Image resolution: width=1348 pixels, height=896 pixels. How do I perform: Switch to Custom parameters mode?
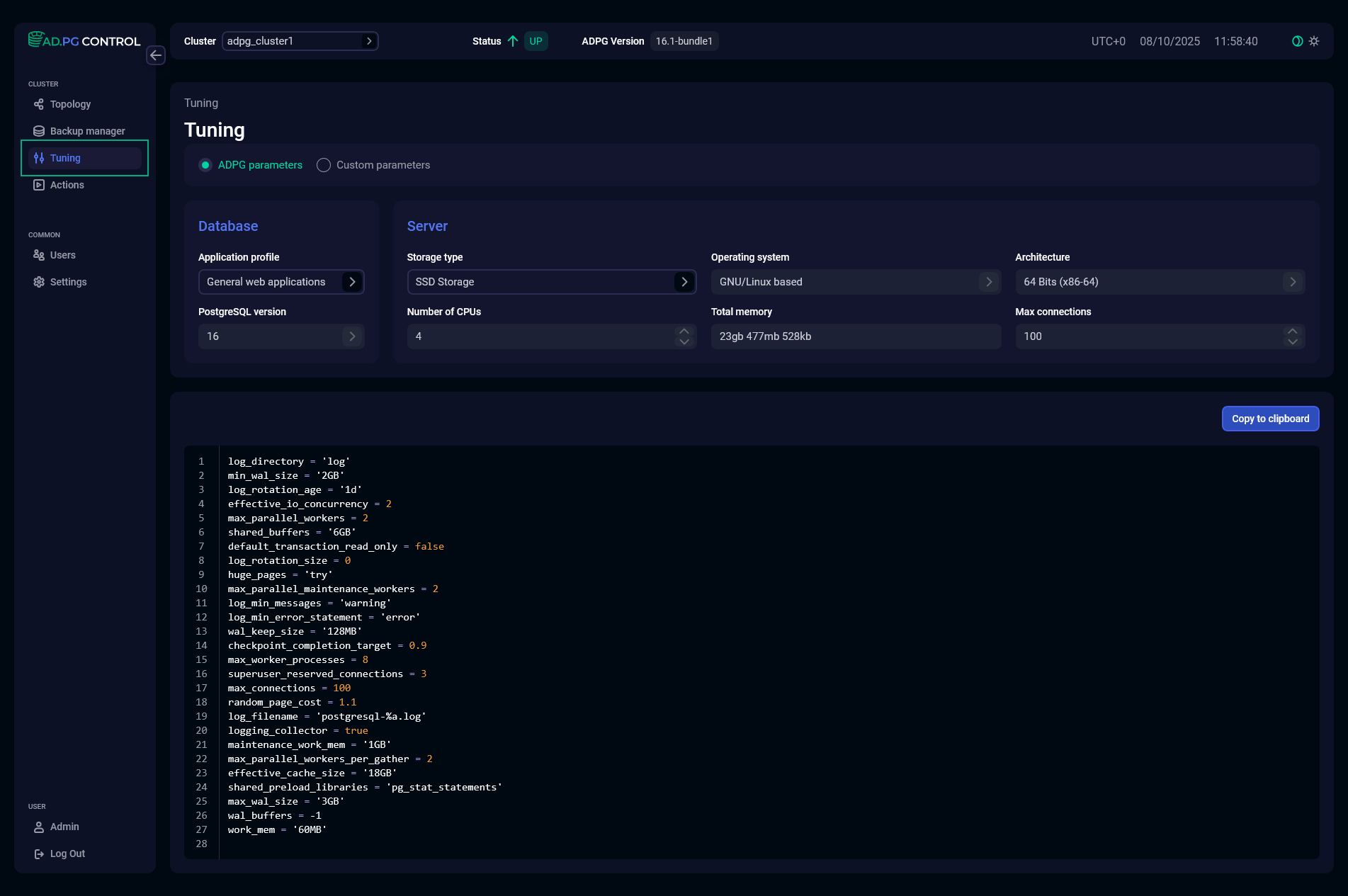pos(324,164)
